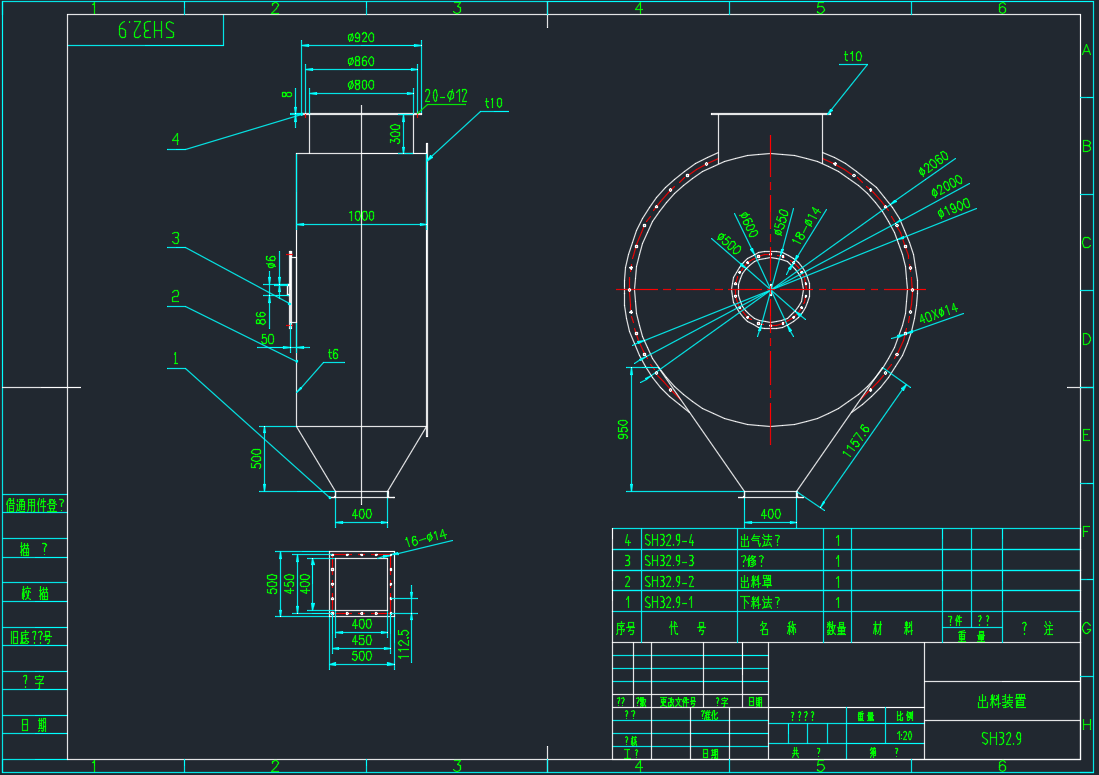Select the ø2060 diameter callout
1099x775 pixels.
pos(934,163)
